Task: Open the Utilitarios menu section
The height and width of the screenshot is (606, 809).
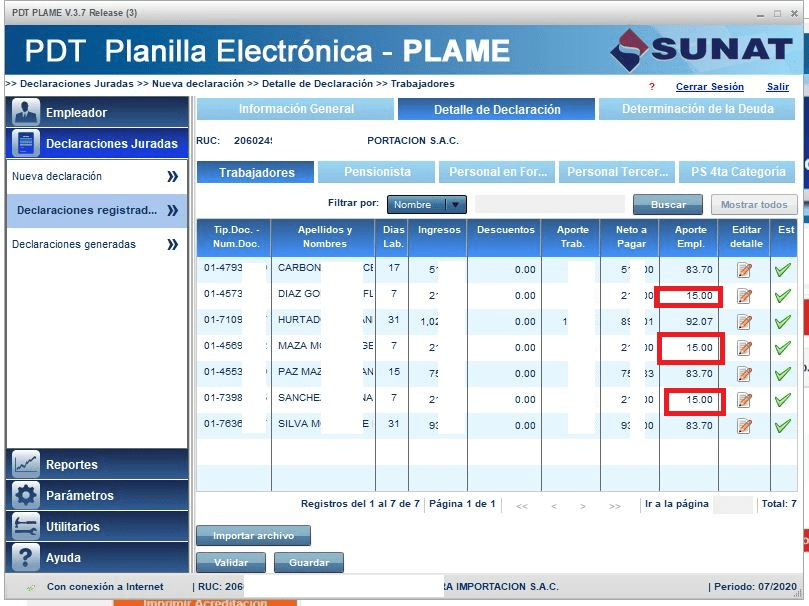Action: click(97, 526)
